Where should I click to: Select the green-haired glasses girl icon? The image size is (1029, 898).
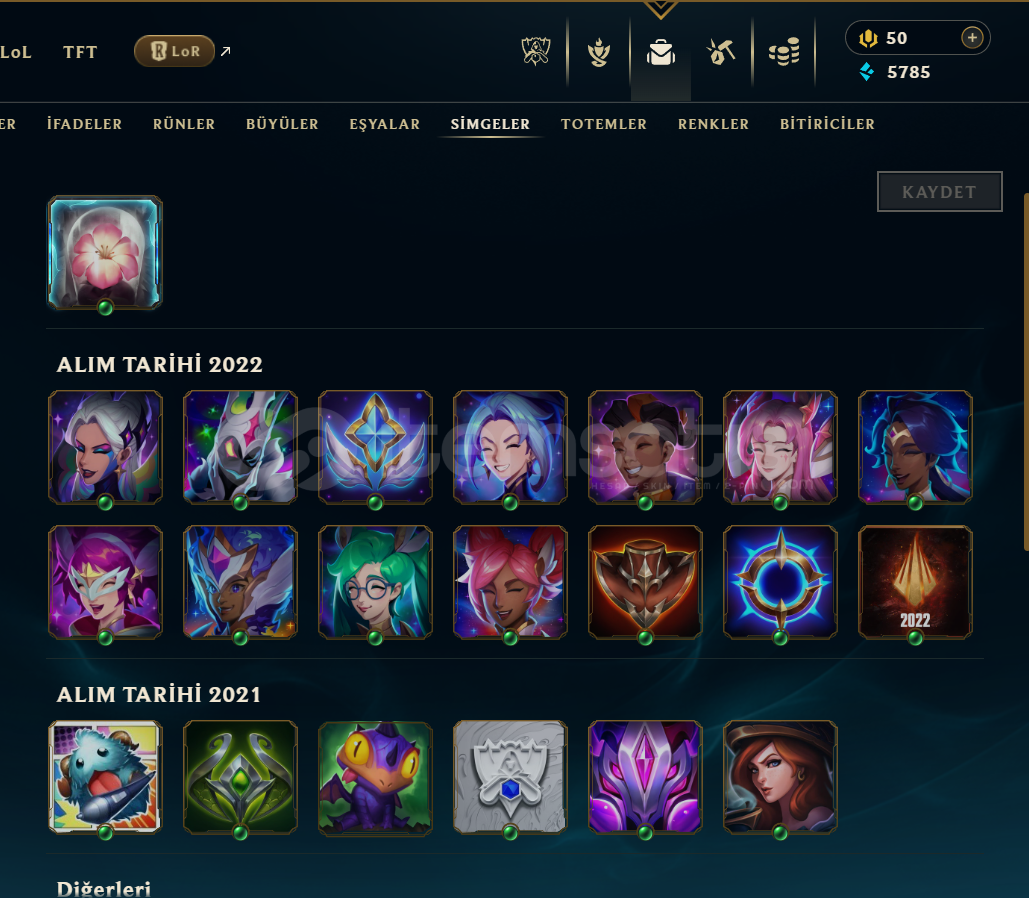pos(375,582)
